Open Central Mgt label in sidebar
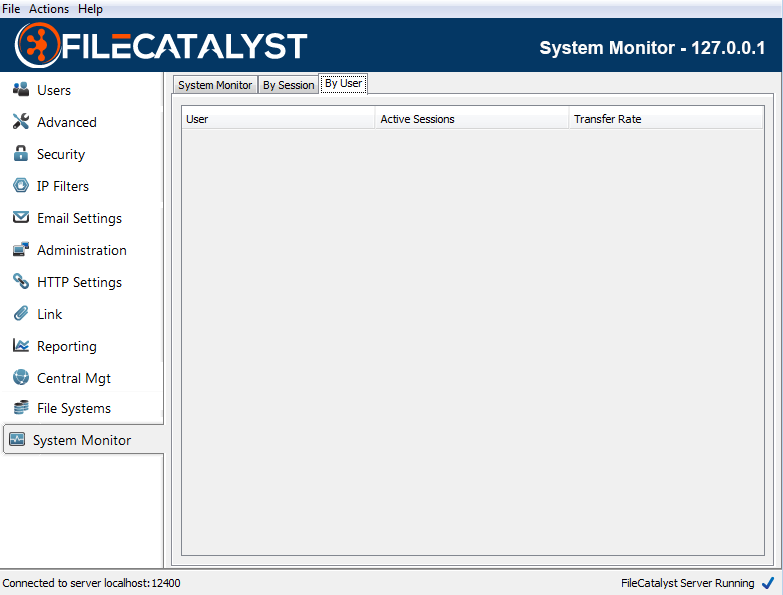This screenshot has height=595, width=783. pos(74,378)
